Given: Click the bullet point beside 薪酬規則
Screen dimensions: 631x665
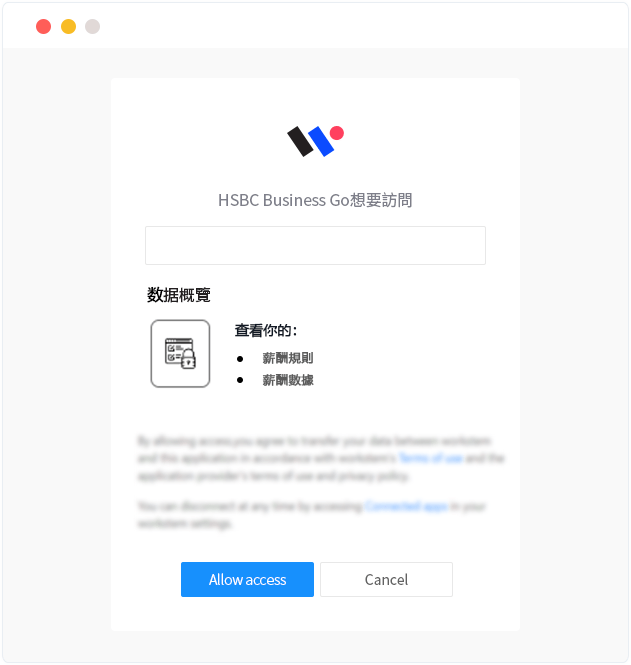Looking at the screenshot, I should (240, 359).
